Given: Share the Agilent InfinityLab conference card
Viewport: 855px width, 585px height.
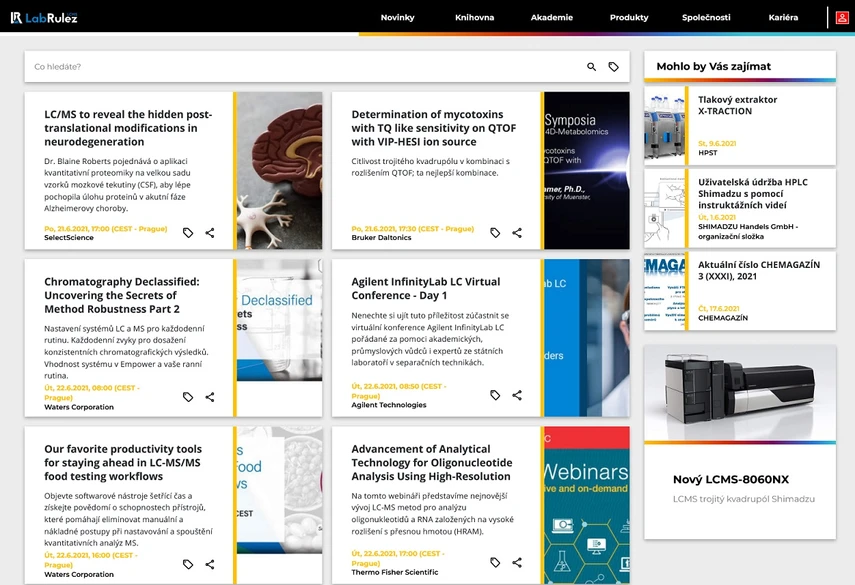Looking at the screenshot, I should click(x=517, y=395).
